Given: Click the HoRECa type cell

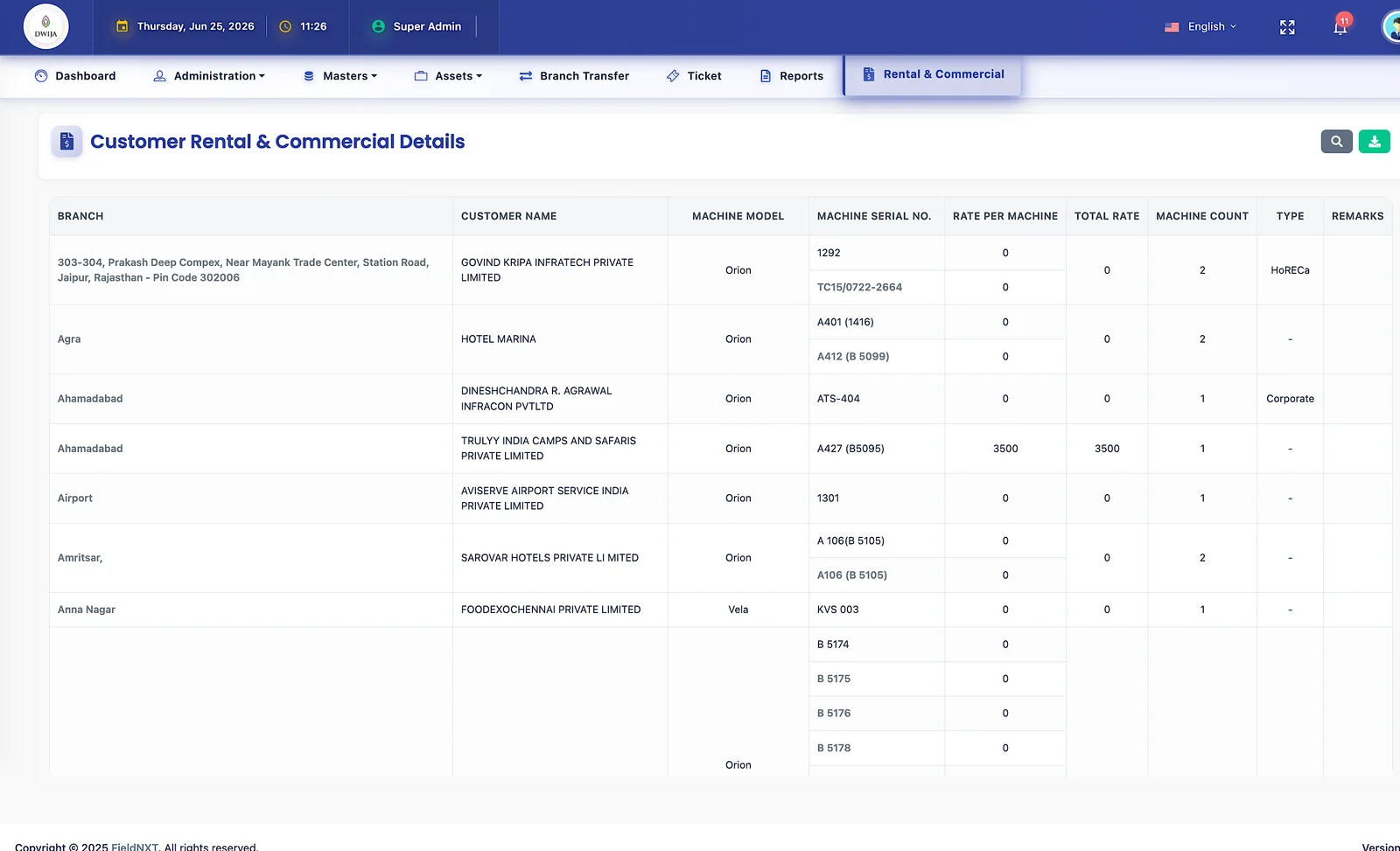Looking at the screenshot, I should pyautogui.click(x=1290, y=270).
